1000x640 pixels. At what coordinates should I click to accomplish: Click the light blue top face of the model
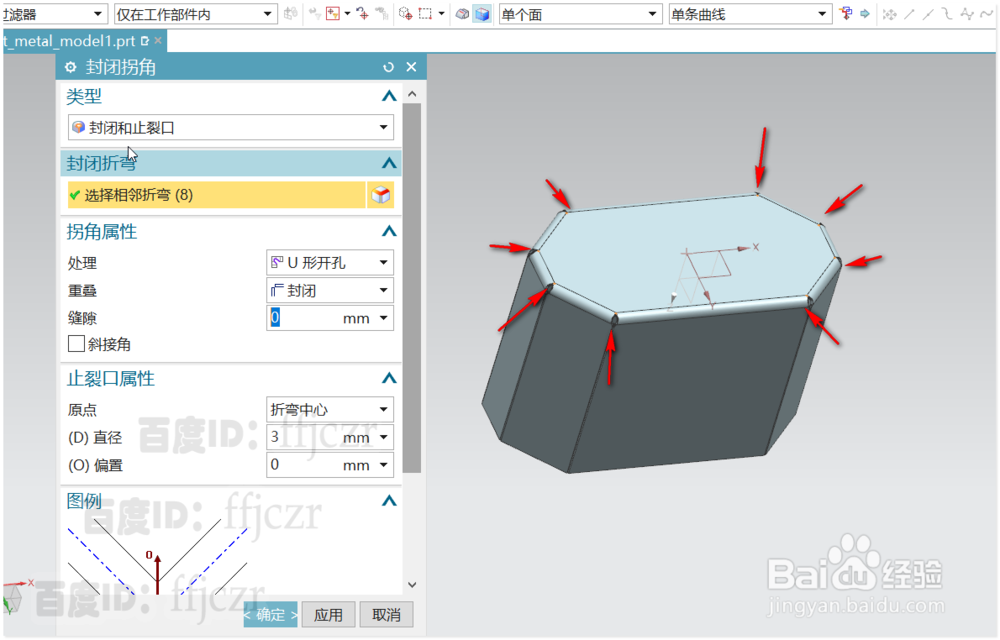[x=670, y=249]
